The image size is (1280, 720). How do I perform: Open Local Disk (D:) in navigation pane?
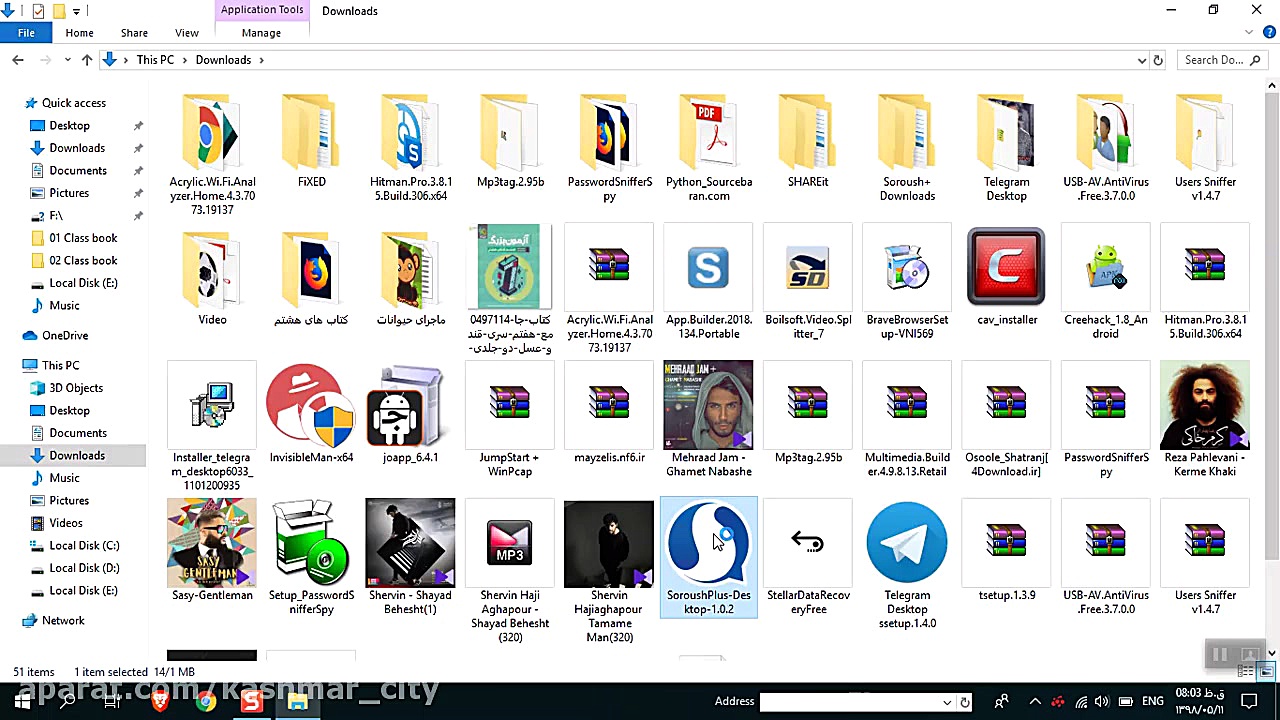tap(84, 568)
